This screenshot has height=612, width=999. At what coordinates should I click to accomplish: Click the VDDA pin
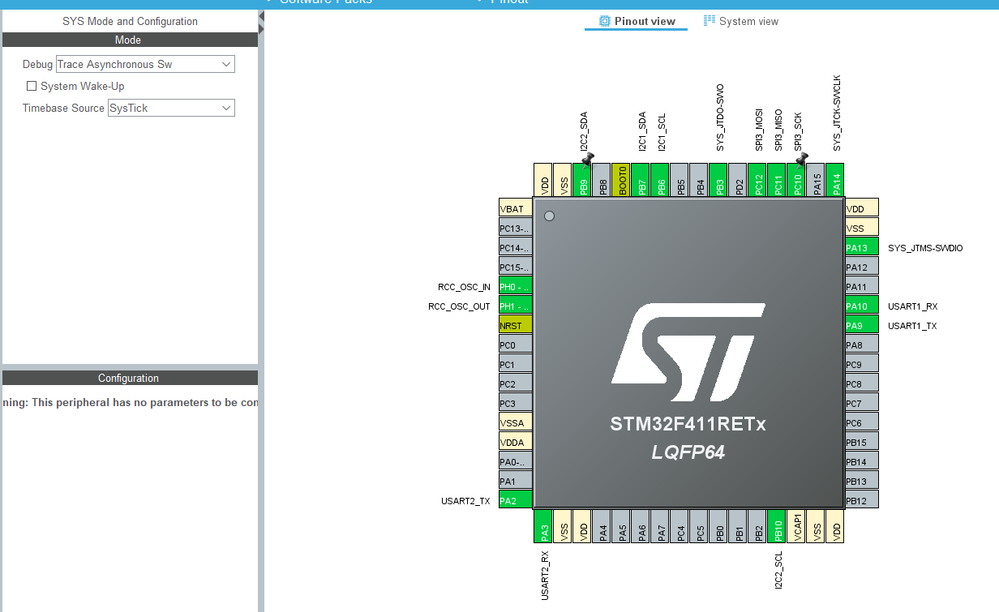pos(515,441)
